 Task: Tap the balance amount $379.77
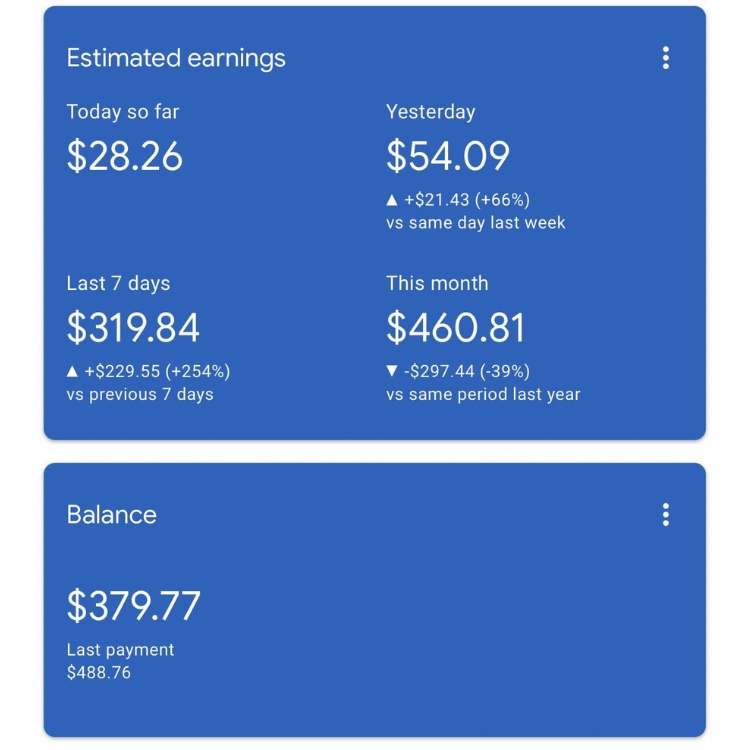click(x=133, y=606)
